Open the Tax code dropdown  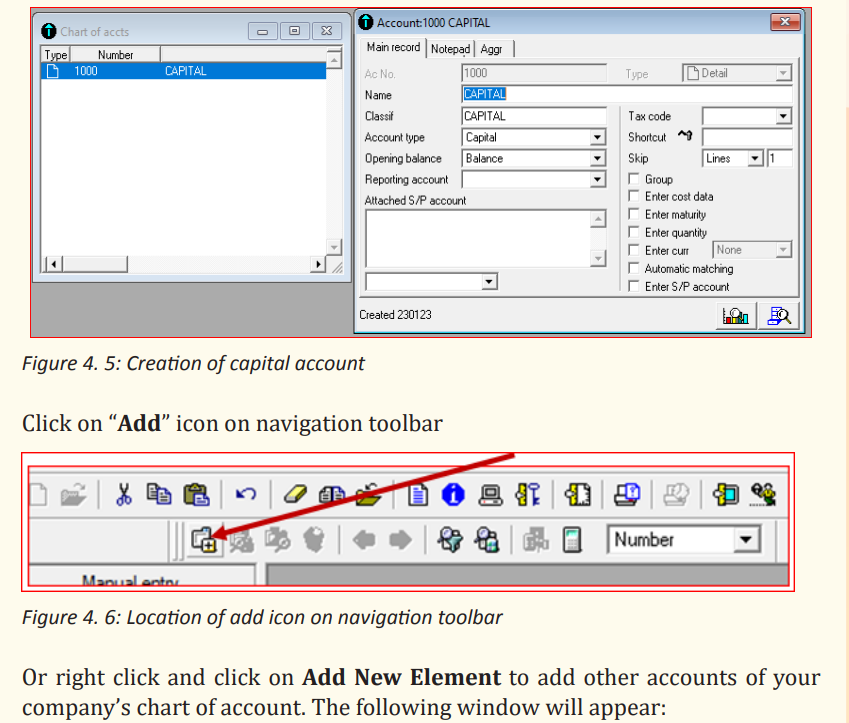(783, 116)
